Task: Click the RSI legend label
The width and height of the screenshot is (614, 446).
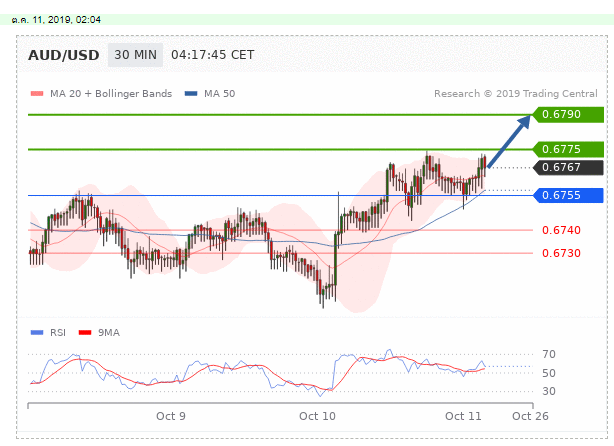Action: (58, 332)
